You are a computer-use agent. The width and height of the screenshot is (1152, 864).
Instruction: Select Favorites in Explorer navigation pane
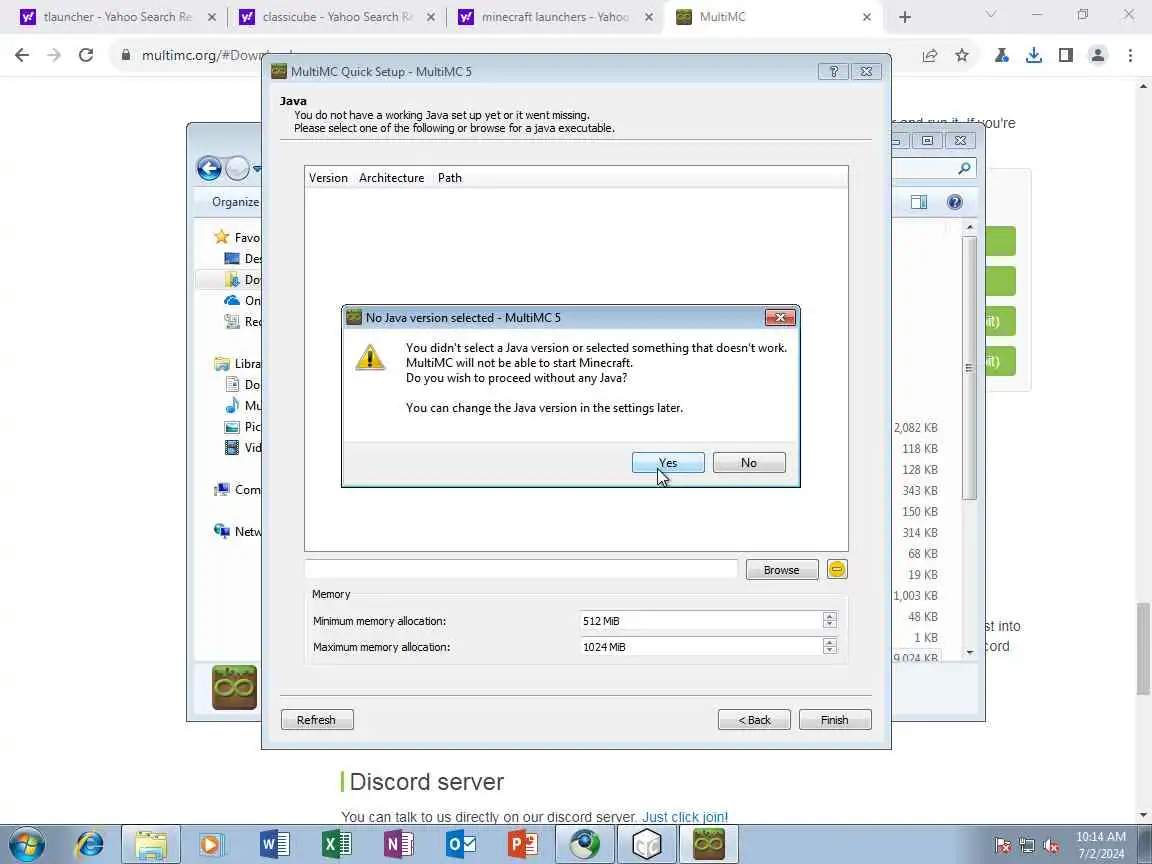coord(237,237)
